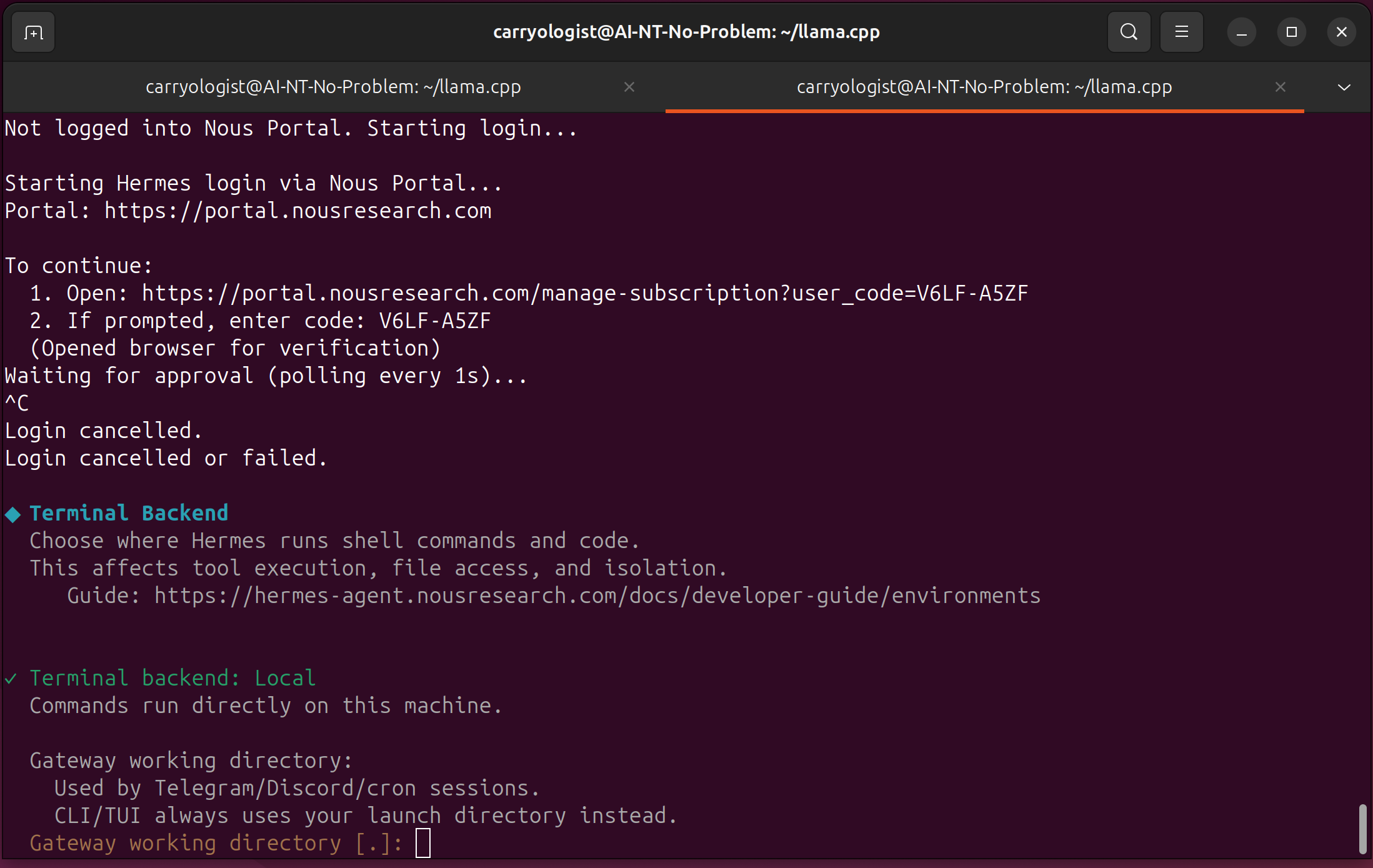
Task: Click the 'Terminal Backend' heading text
Action: 129,514
